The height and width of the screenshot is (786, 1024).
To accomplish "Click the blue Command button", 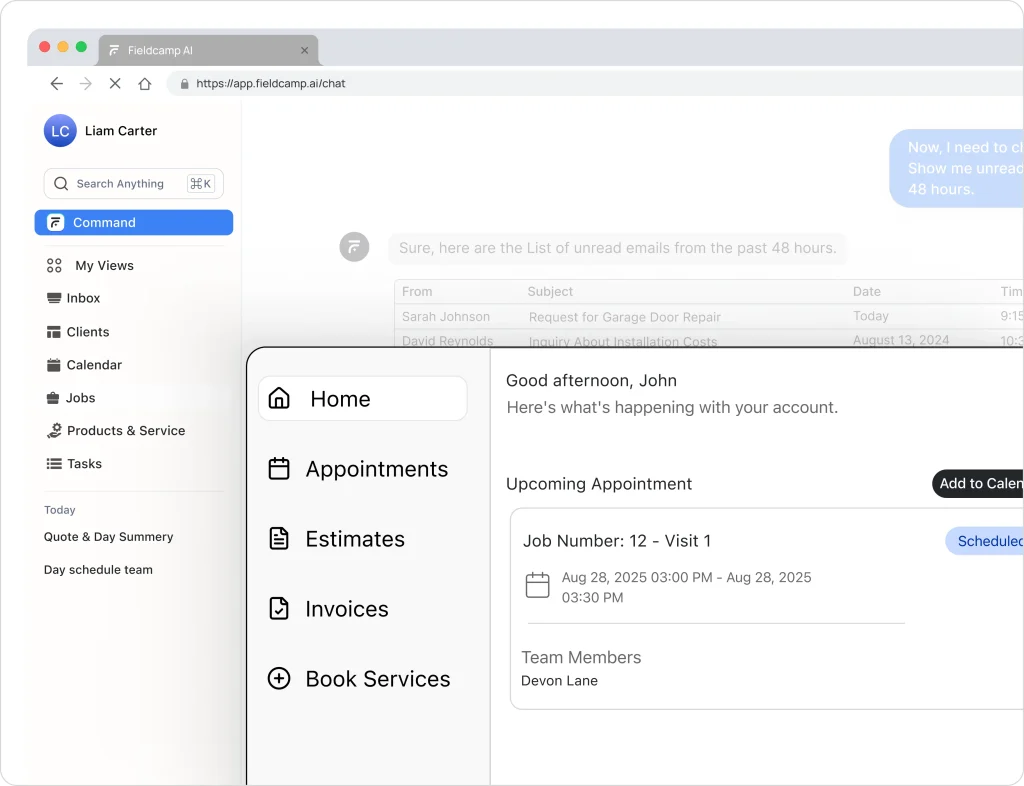I will tap(133, 222).
